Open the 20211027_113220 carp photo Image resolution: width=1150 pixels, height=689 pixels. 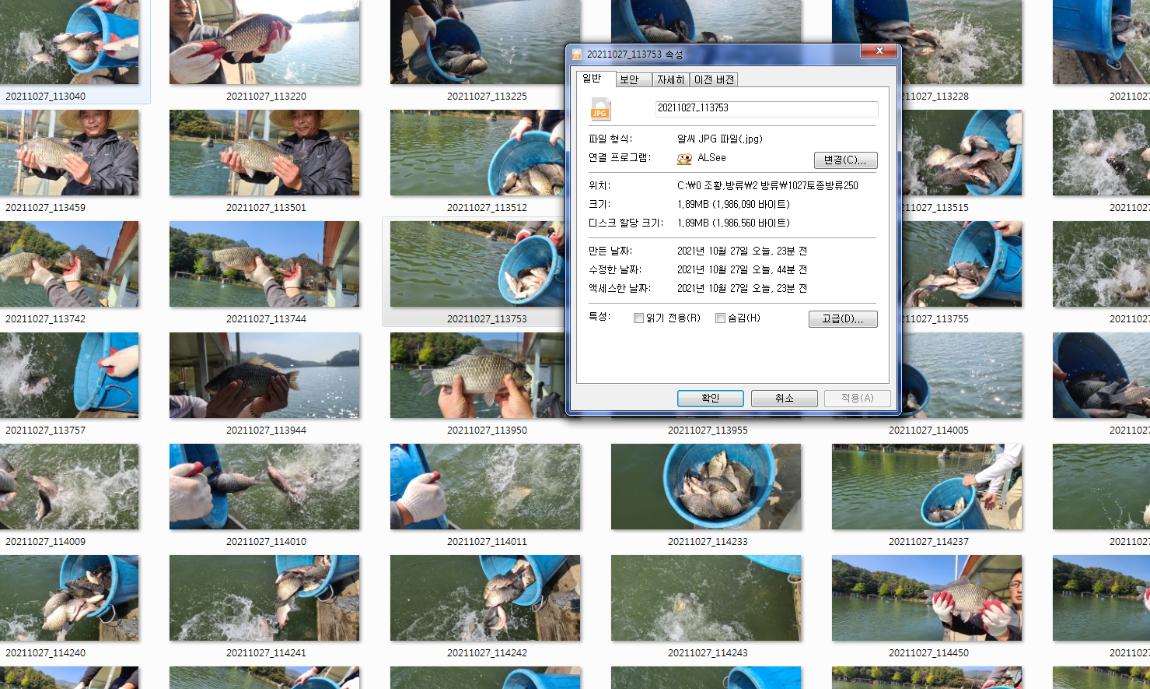[x=264, y=44]
